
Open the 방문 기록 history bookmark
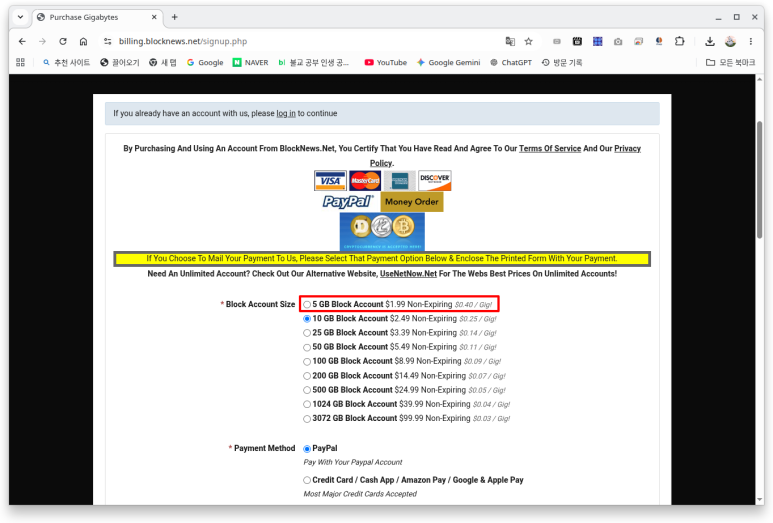coord(562,63)
